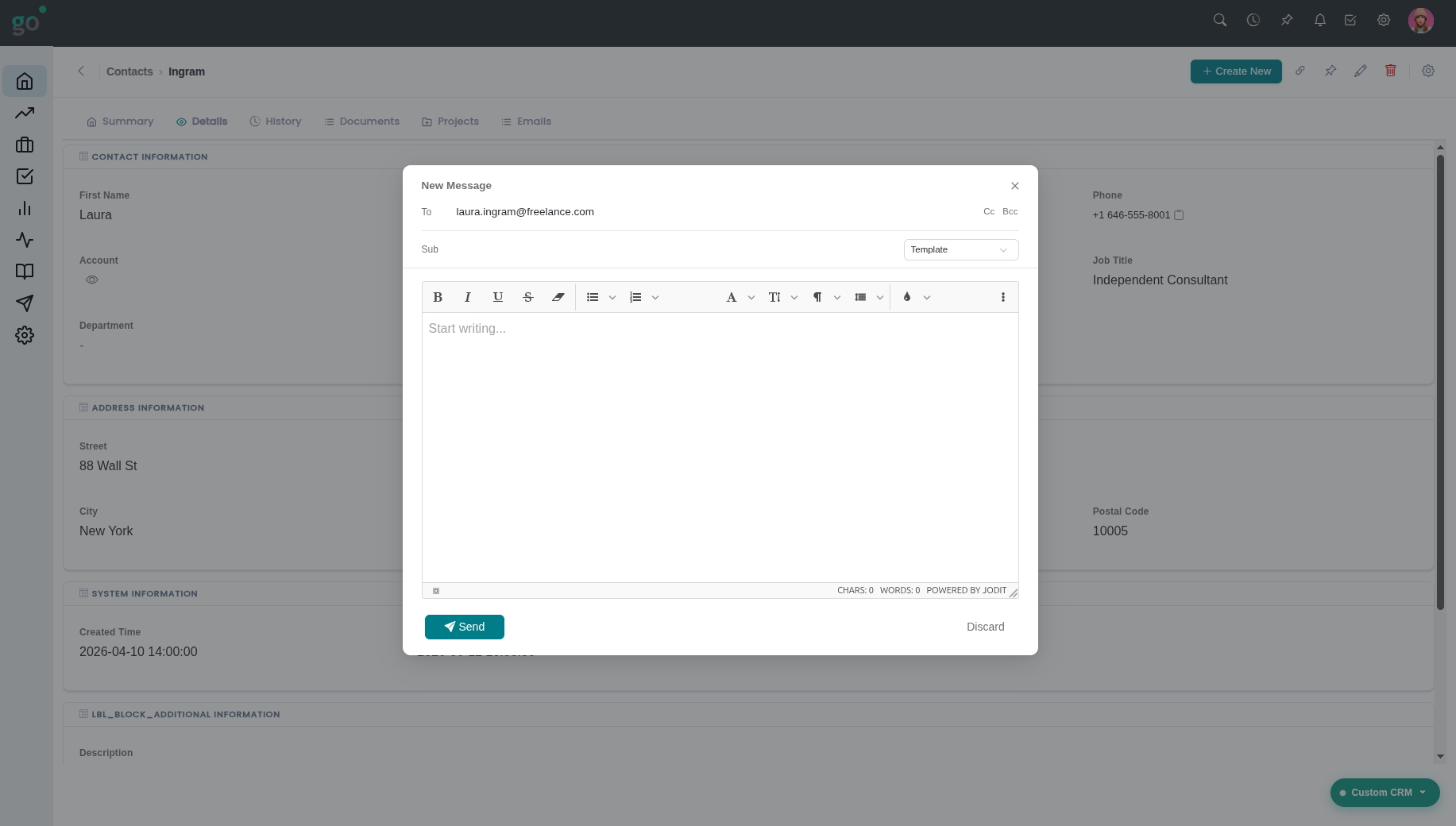
Task: Open user profile avatar
Action: 1421,21
